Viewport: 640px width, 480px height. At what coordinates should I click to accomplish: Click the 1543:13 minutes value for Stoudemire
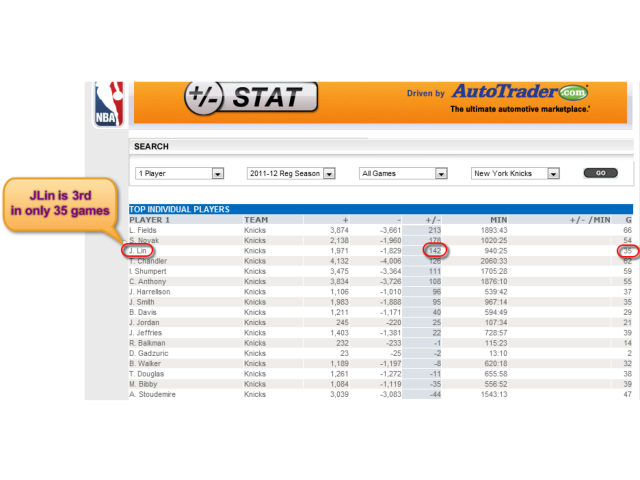click(x=494, y=394)
